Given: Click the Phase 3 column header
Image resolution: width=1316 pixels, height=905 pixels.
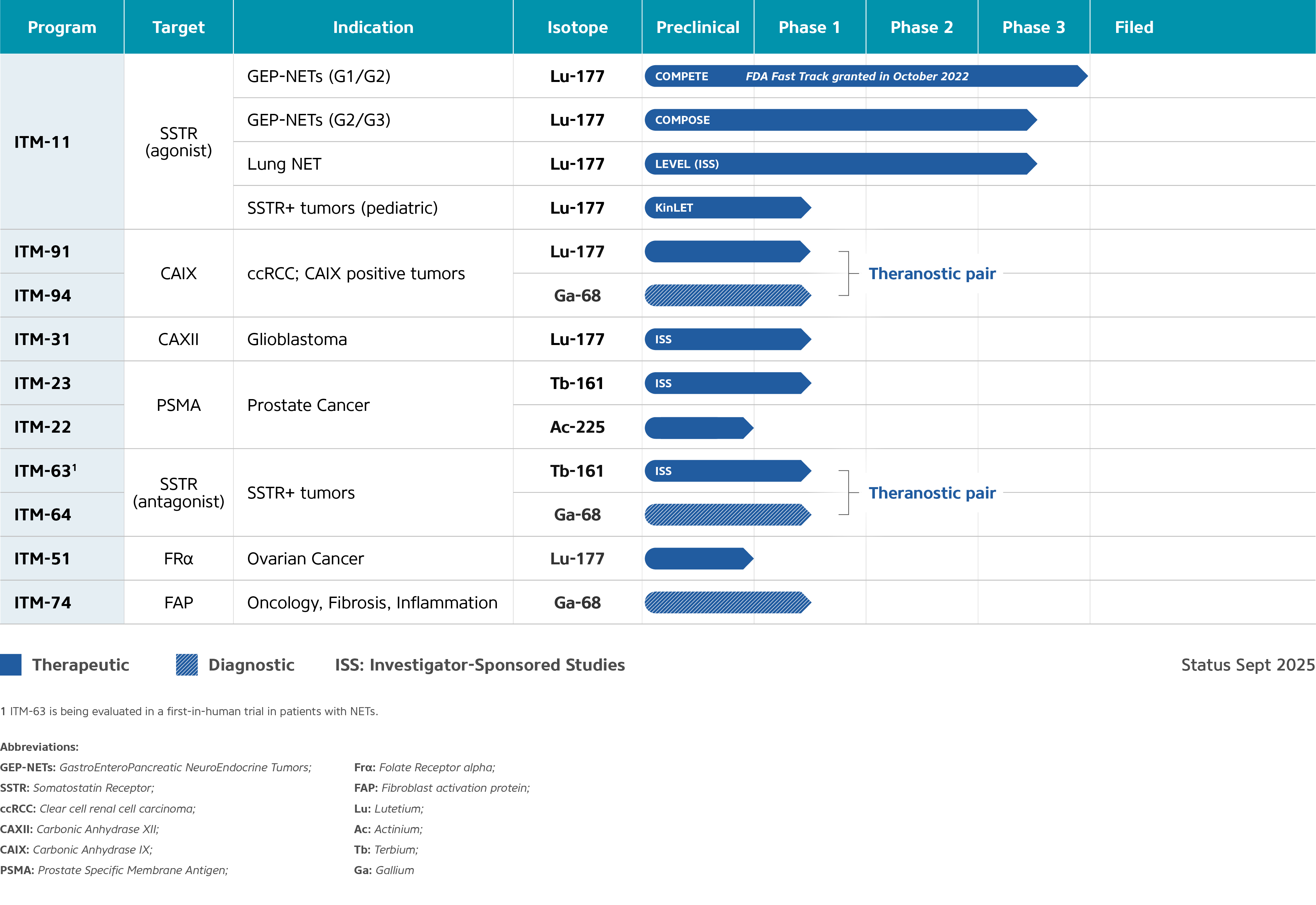Looking at the screenshot, I should click(x=1033, y=27).
